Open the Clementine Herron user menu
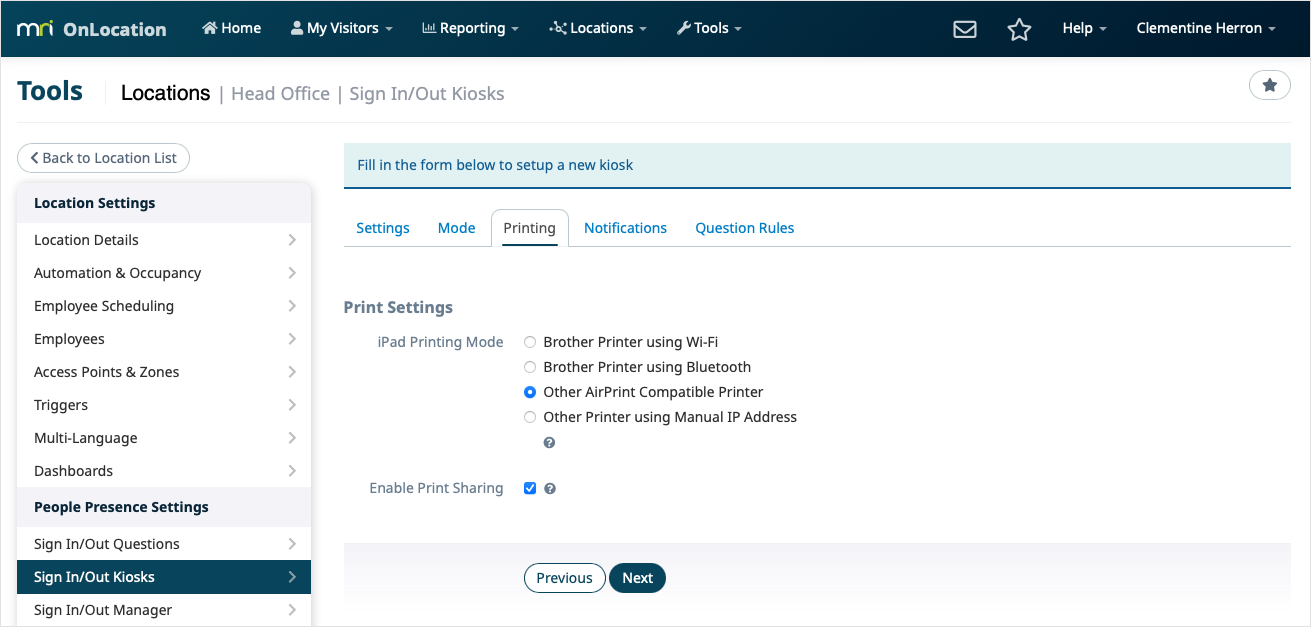1311x627 pixels. 1205,28
